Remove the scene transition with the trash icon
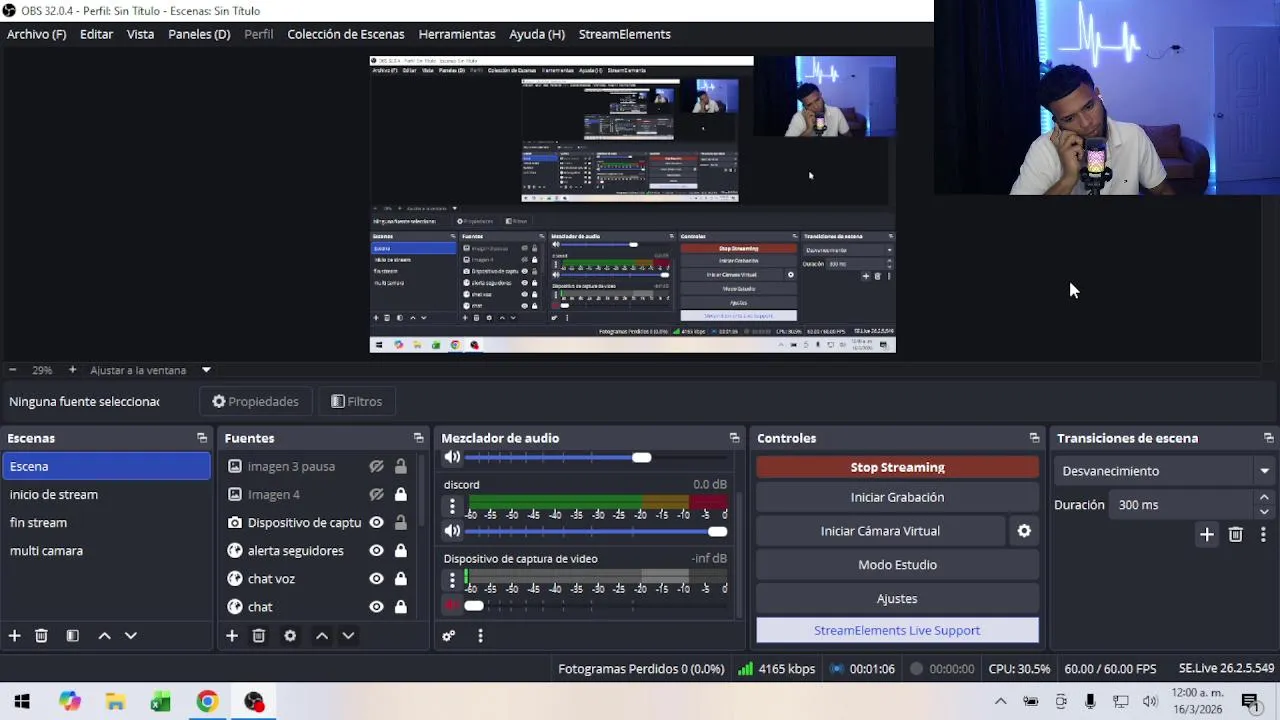1280x720 pixels. click(x=1236, y=535)
